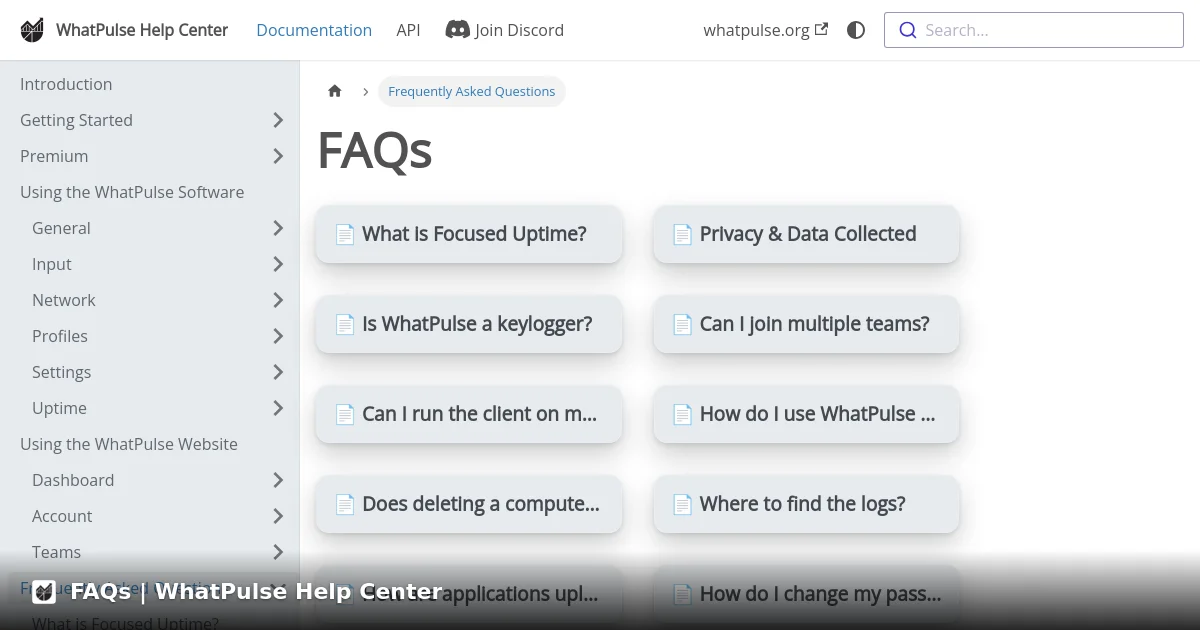This screenshot has height=630, width=1200.
Task: Expand the Dashboard chevron
Action: pyautogui.click(x=278, y=480)
